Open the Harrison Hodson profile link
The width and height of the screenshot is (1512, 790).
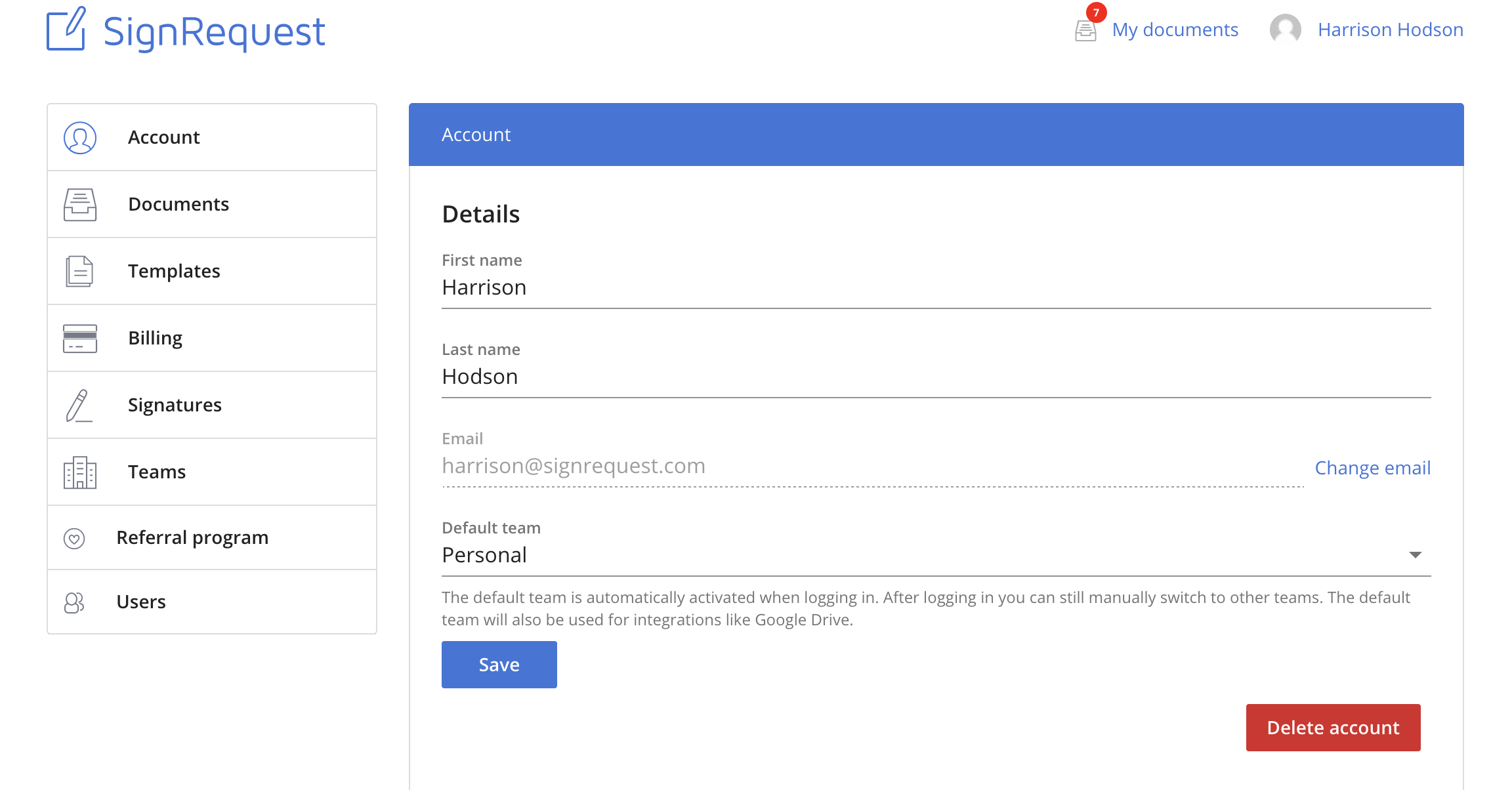coord(1390,30)
